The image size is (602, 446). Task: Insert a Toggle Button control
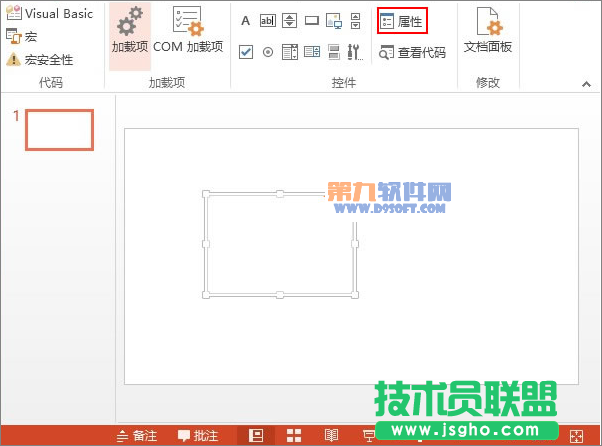point(334,52)
